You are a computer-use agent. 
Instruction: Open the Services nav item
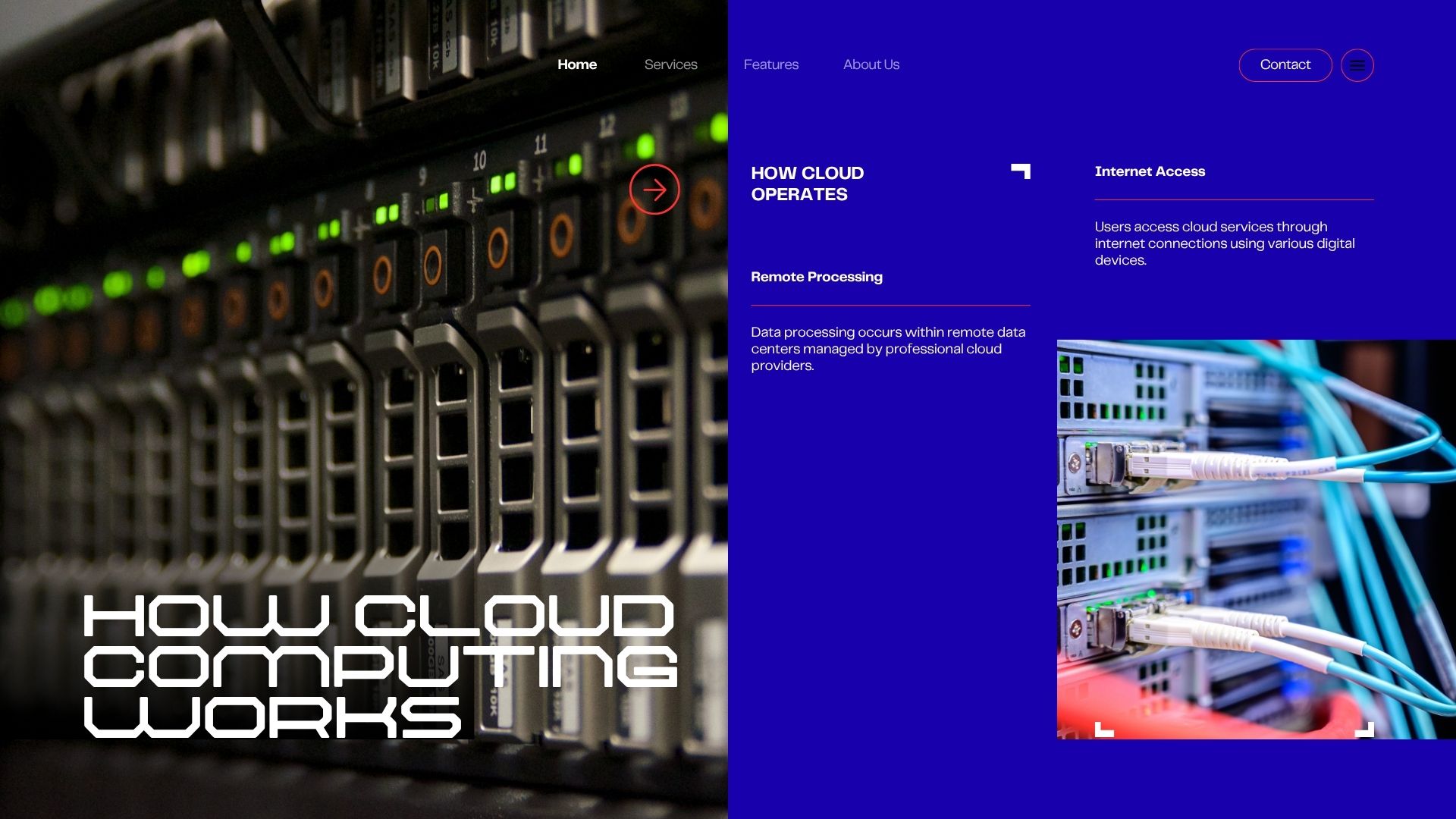click(671, 64)
